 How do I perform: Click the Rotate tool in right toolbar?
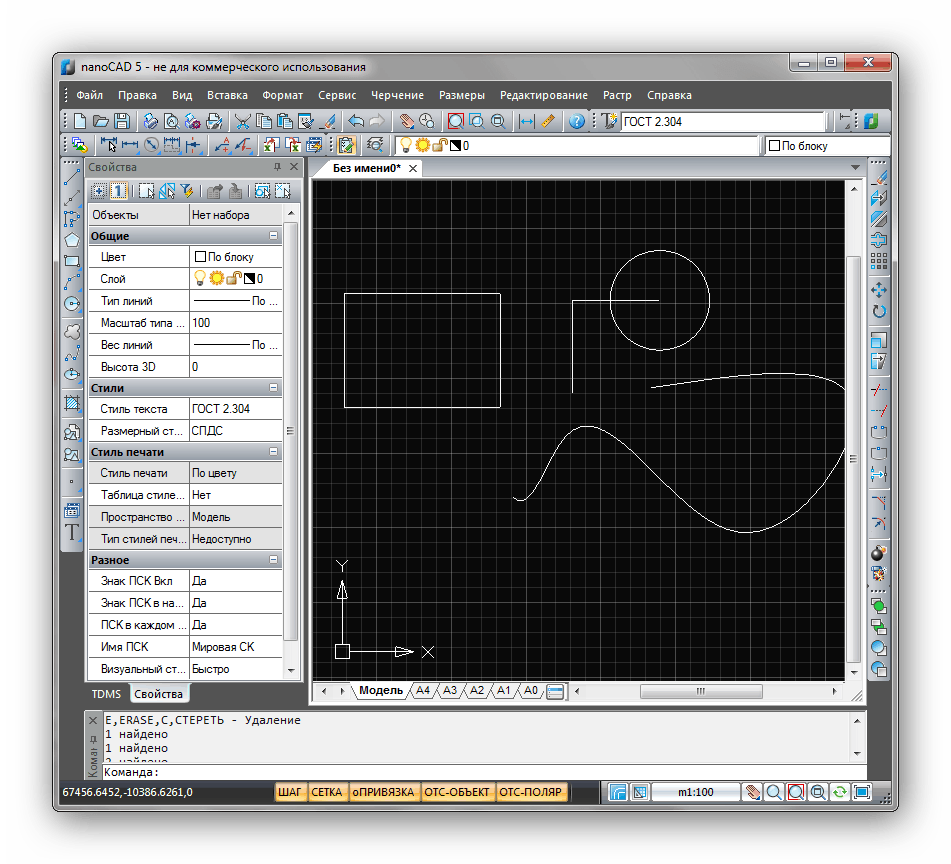click(x=879, y=311)
